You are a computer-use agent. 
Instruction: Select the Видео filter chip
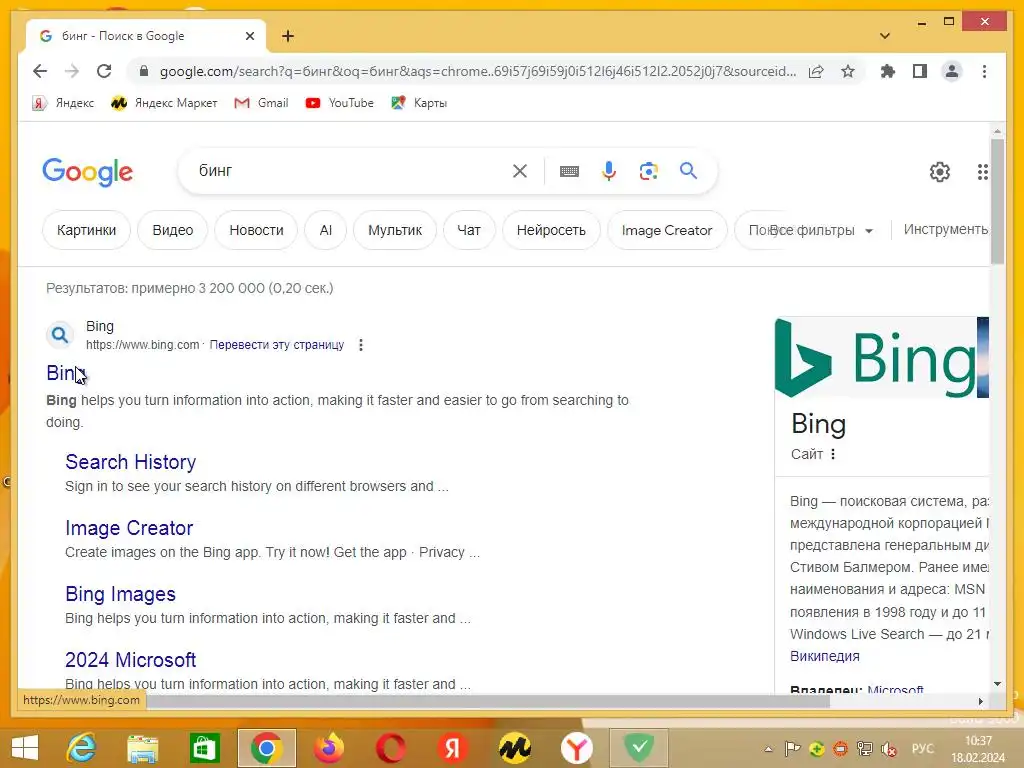172,230
